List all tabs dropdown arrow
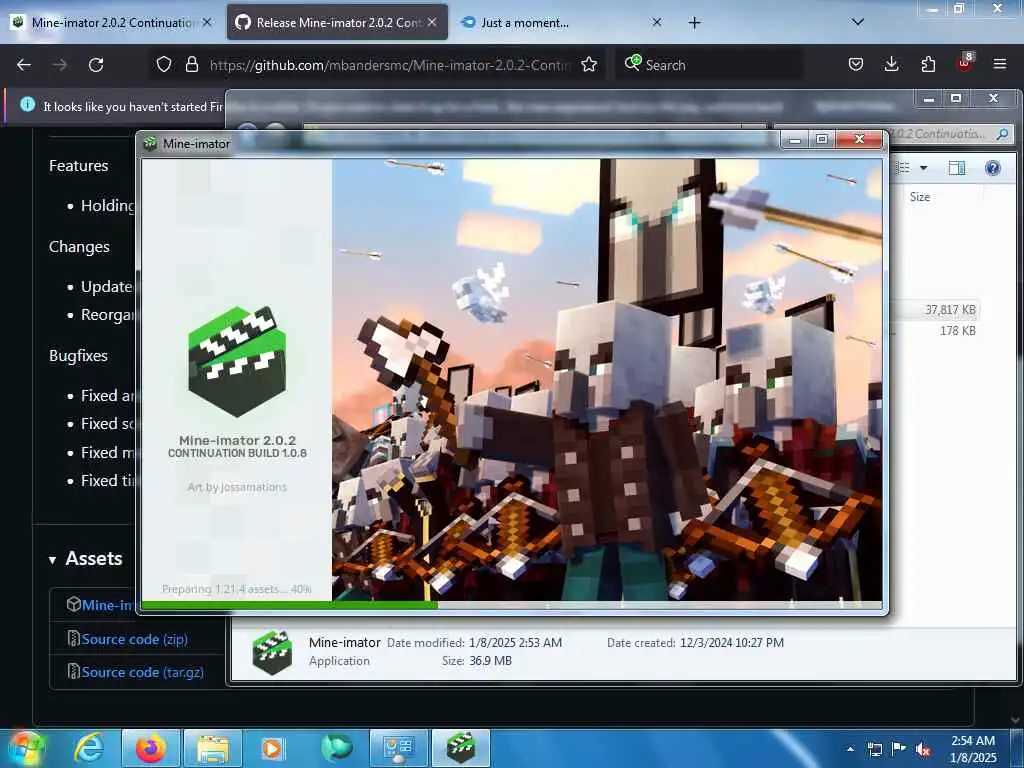Viewport: 1024px width, 768px height. [x=858, y=22]
